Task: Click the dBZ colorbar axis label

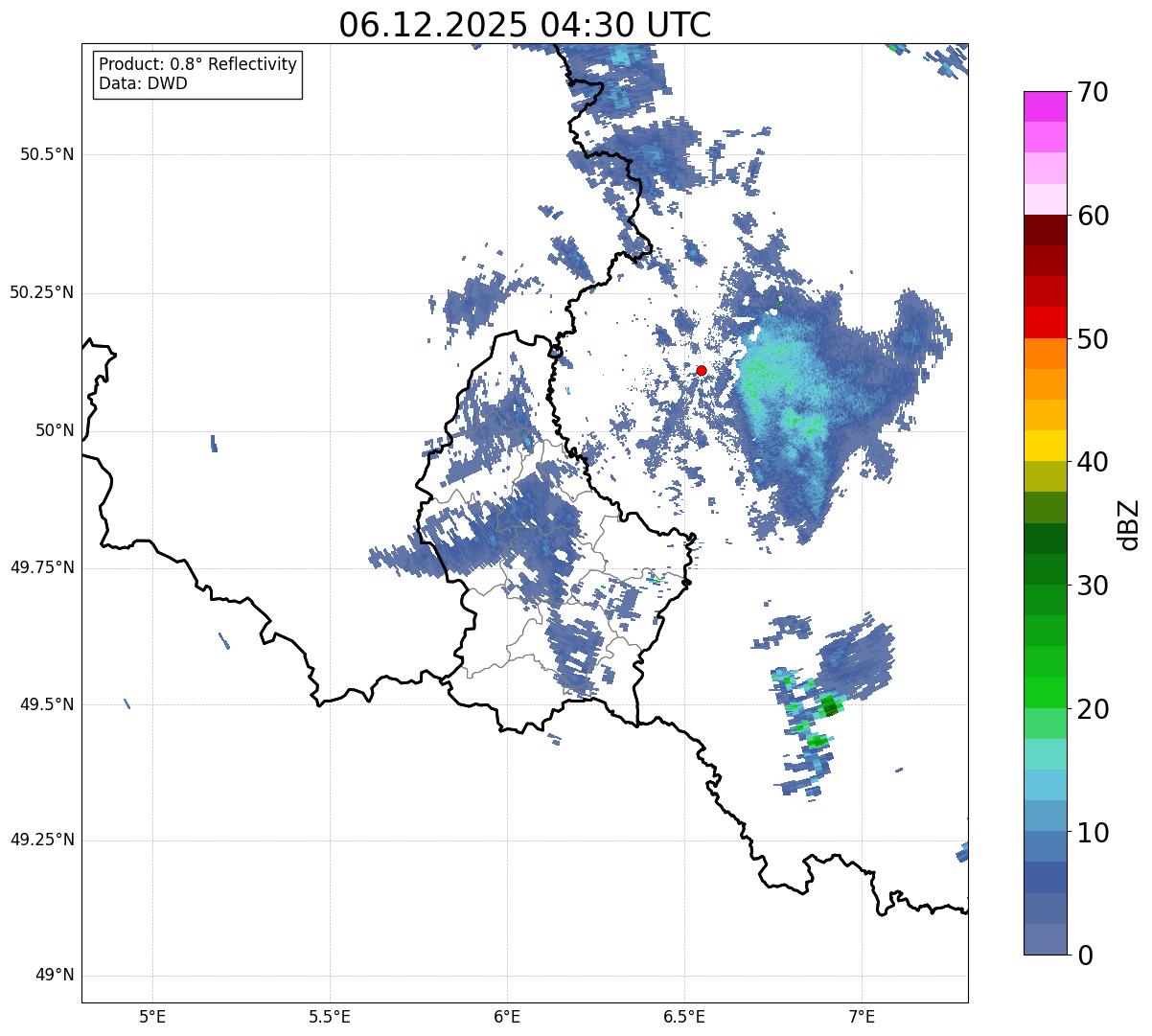Action: 1129,523
